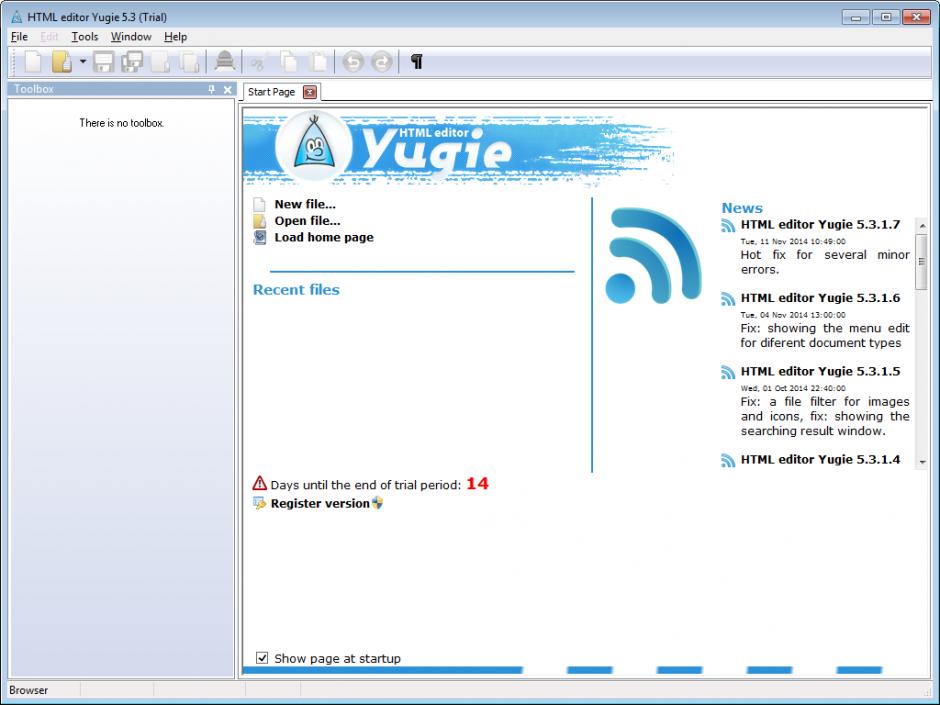Close the Start Page tab
This screenshot has width=940, height=705.
tap(310, 92)
